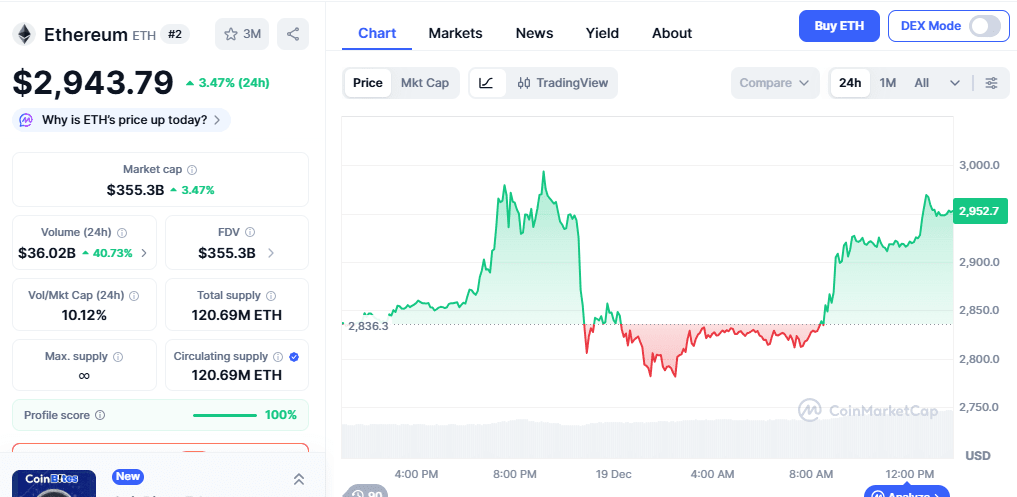Open the Compare dropdown
The image size is (1017, 497).
pyautogui.click(x=775, y=83)
